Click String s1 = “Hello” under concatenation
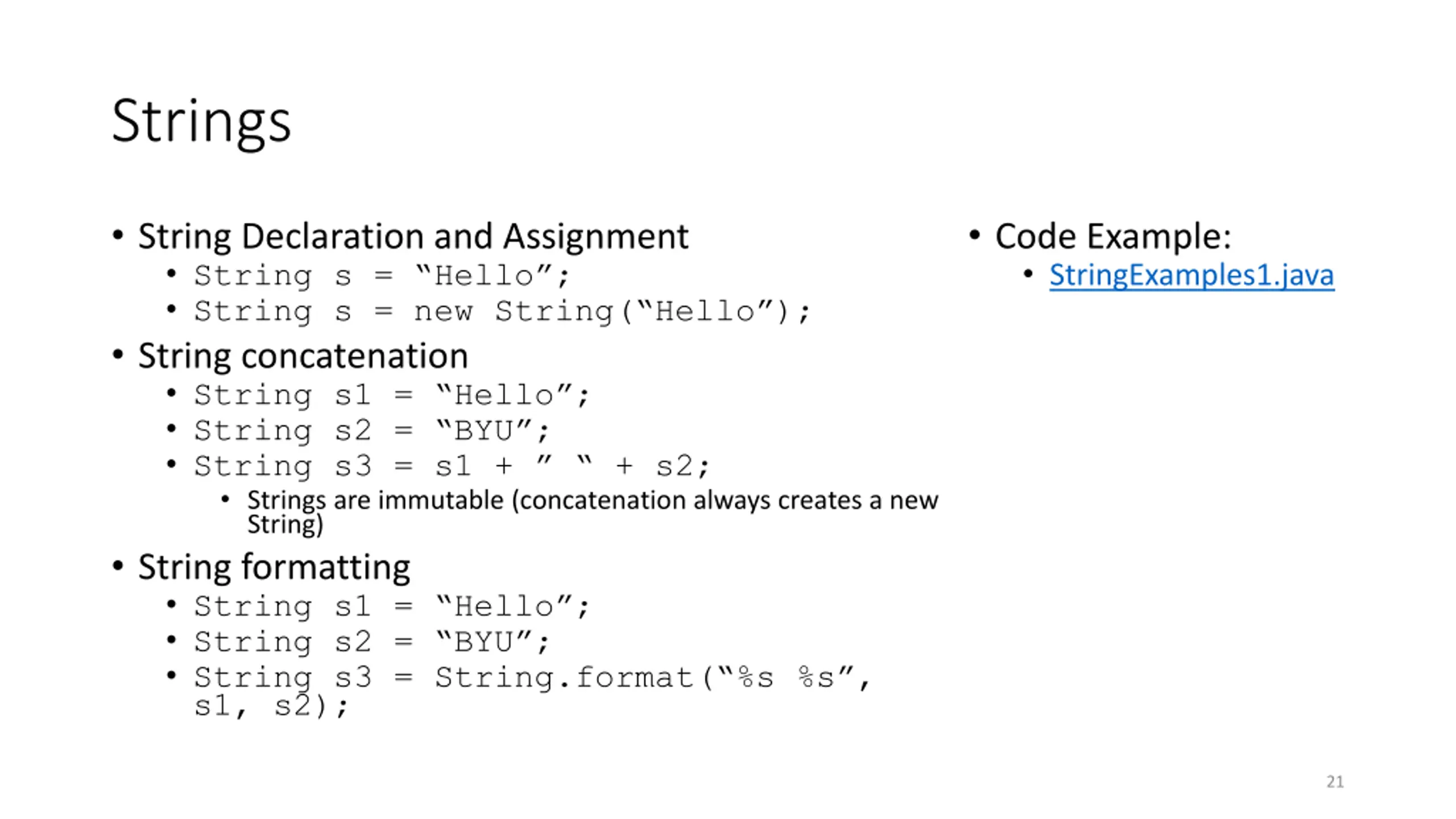The width and height of the screenshot is (1456, 819). pos(391,396)
